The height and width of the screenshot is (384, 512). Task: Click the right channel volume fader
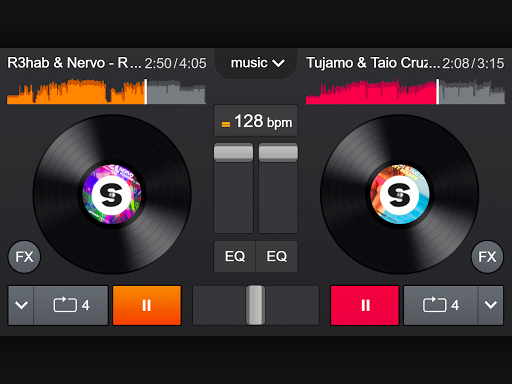[278, 153]
